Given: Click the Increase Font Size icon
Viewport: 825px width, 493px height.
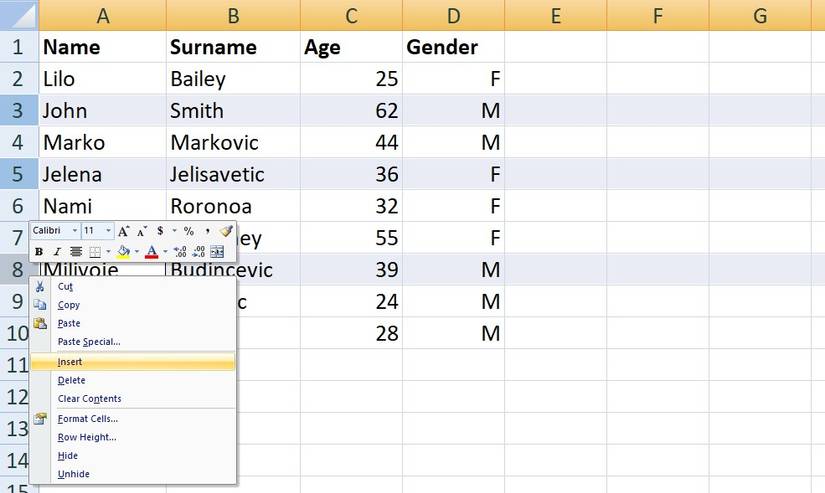Looking at the screenshot, I should tap(124, 231).
